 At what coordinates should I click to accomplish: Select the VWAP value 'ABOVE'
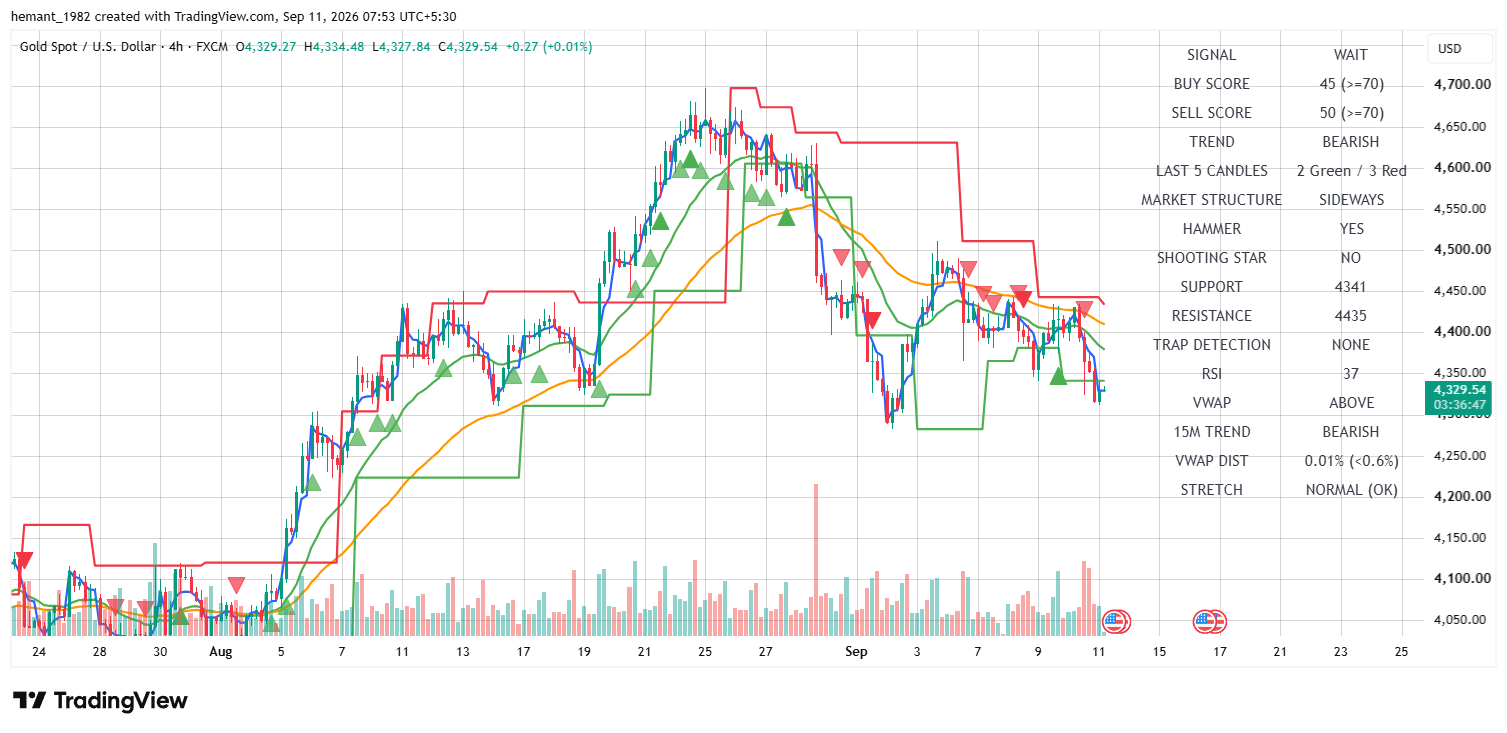tap(1351, 403)
